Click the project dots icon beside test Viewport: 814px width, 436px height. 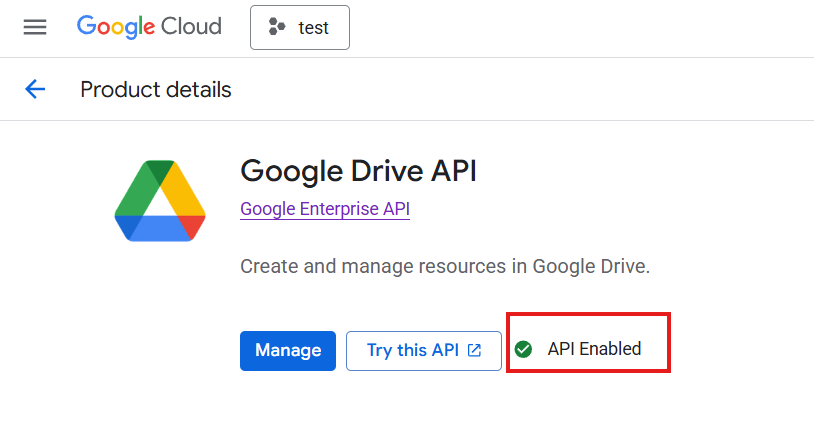(x=277, y=27)
